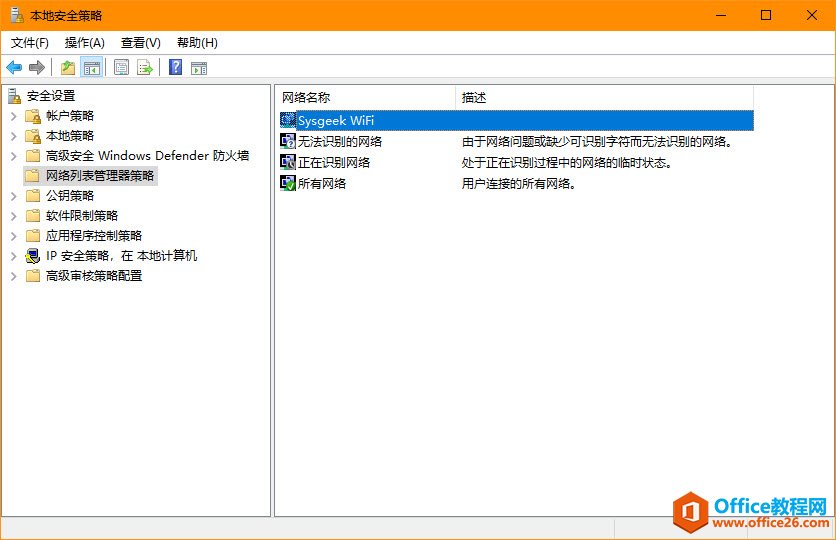836x540 pixels.
Task: Click the 软件限制策略 folder icon
Action: pos(33,216)
